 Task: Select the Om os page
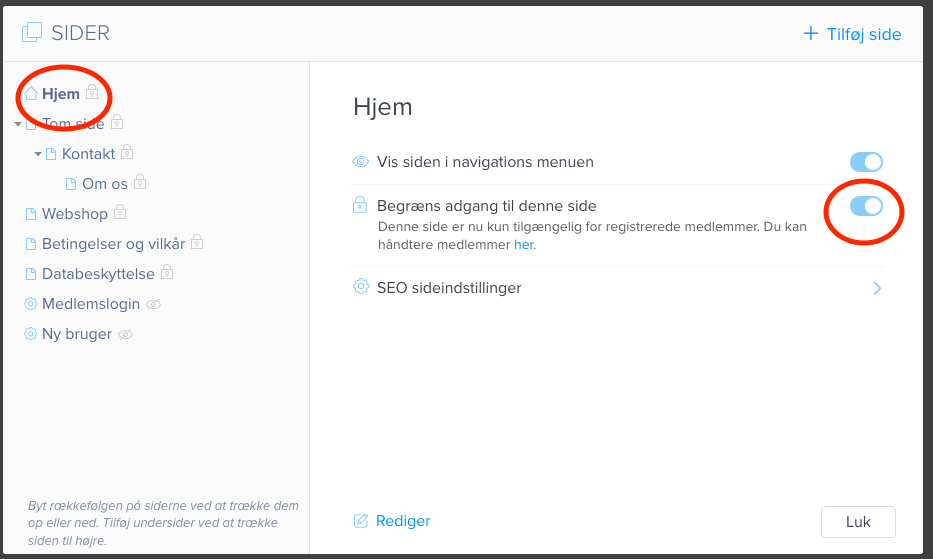pos(105,184)
